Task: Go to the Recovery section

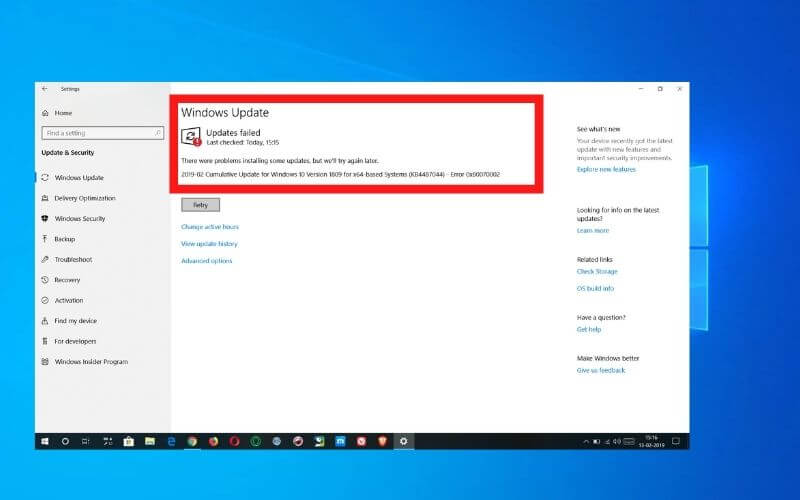Action: [67, 280]
